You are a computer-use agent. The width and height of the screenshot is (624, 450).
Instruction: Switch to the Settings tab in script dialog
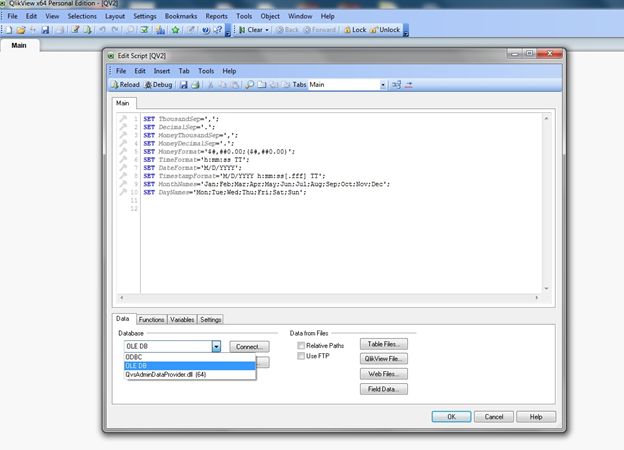click(211, 319)
